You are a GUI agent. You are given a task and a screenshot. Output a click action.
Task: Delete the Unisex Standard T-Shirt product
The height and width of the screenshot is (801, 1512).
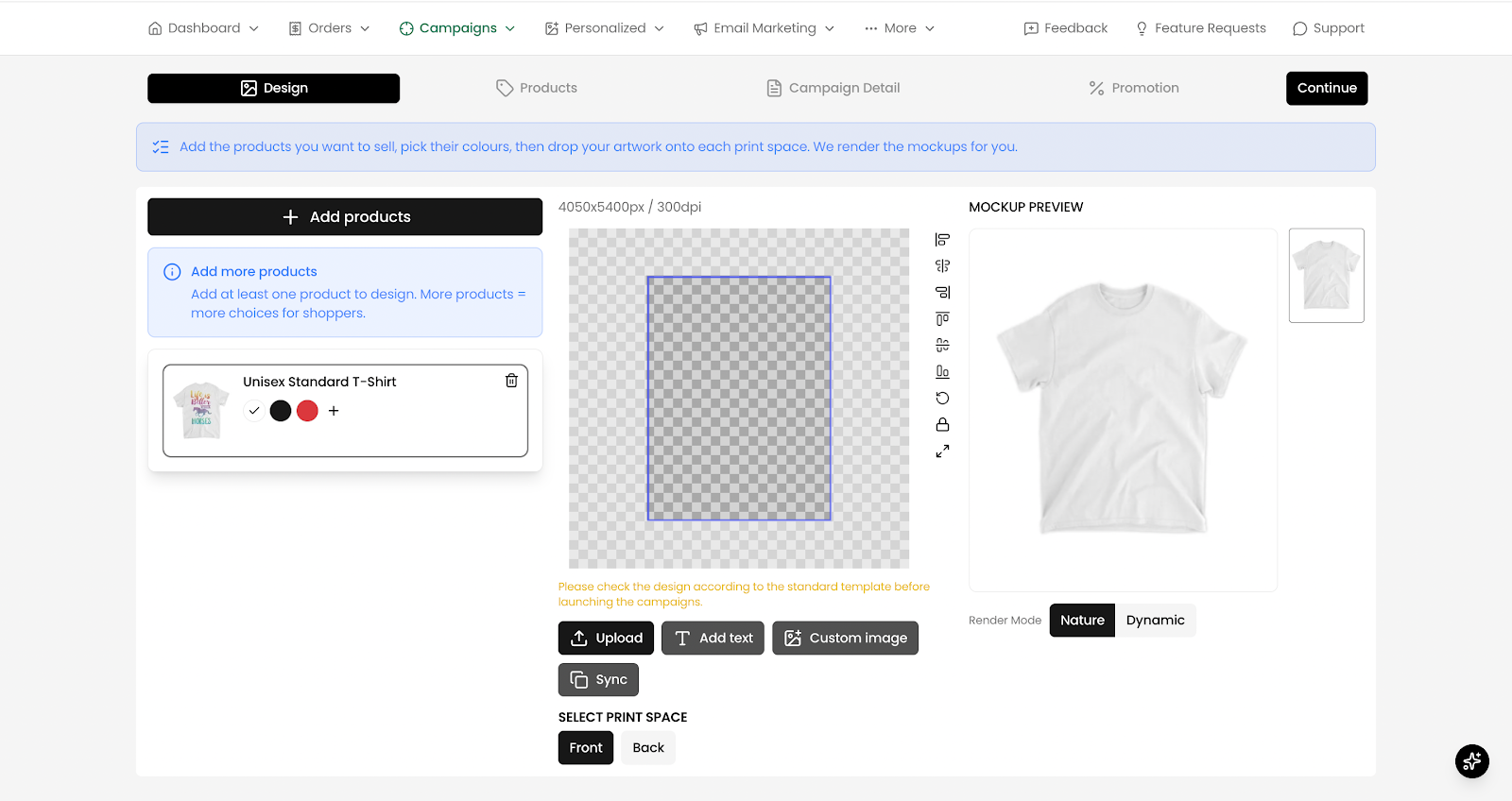[511, 381]
